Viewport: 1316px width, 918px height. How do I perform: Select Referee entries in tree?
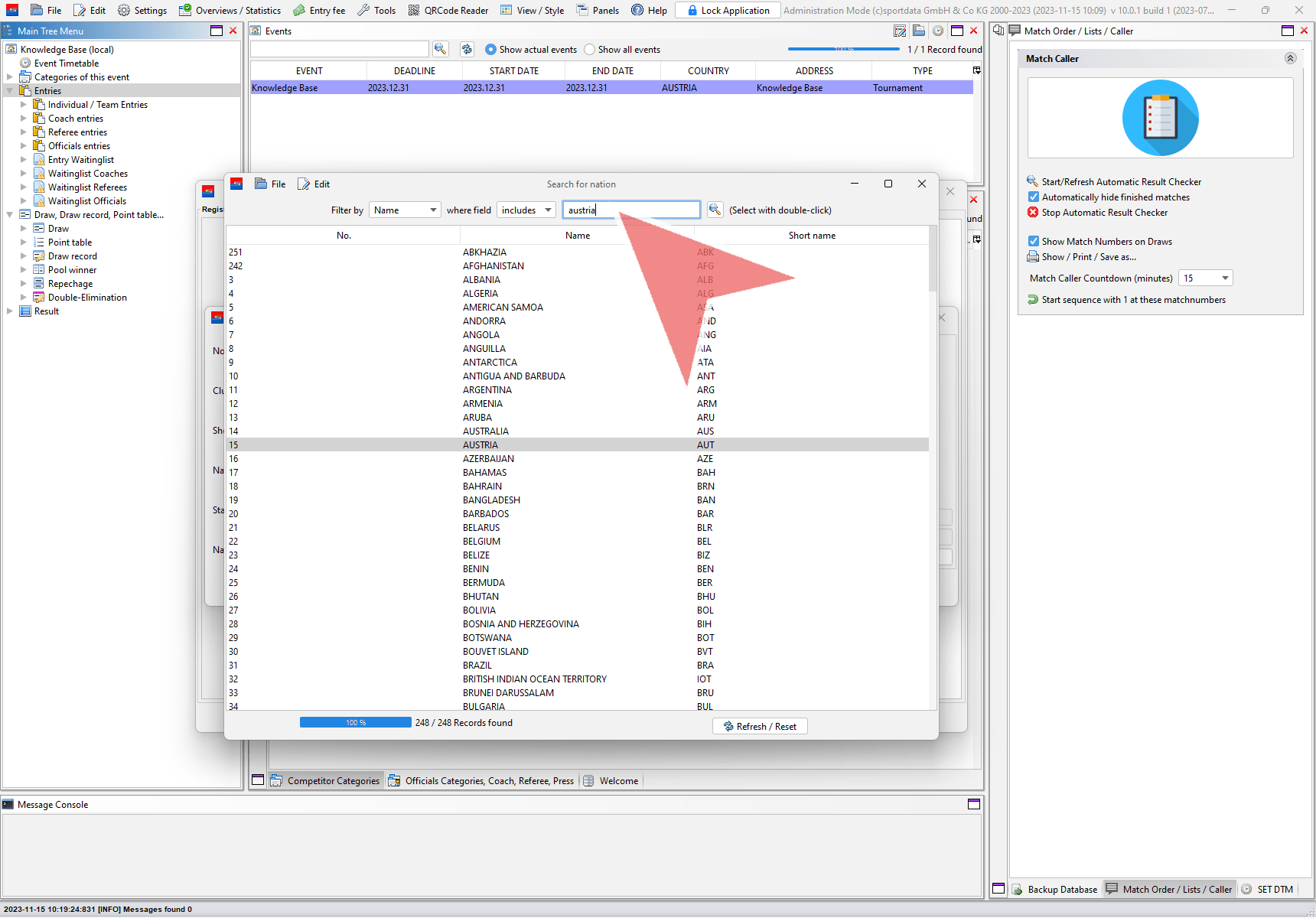click(x=77, y=132)
